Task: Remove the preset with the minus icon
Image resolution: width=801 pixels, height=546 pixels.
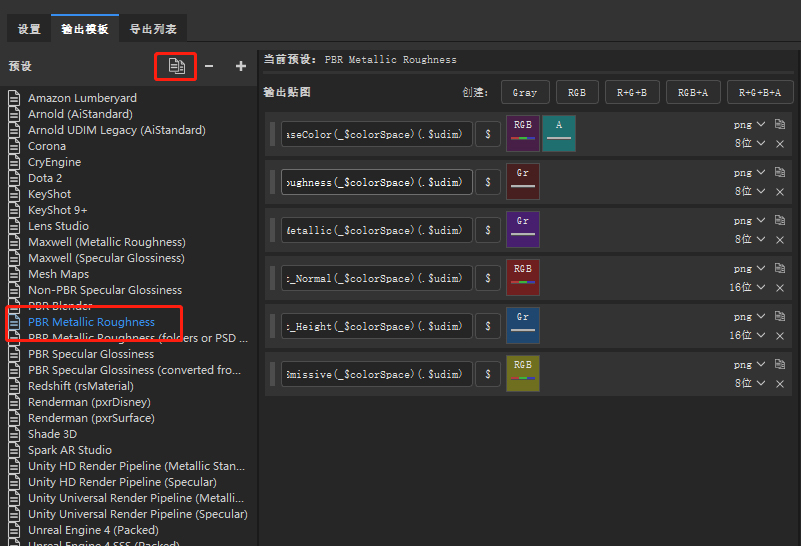Action: coord(209,66)
